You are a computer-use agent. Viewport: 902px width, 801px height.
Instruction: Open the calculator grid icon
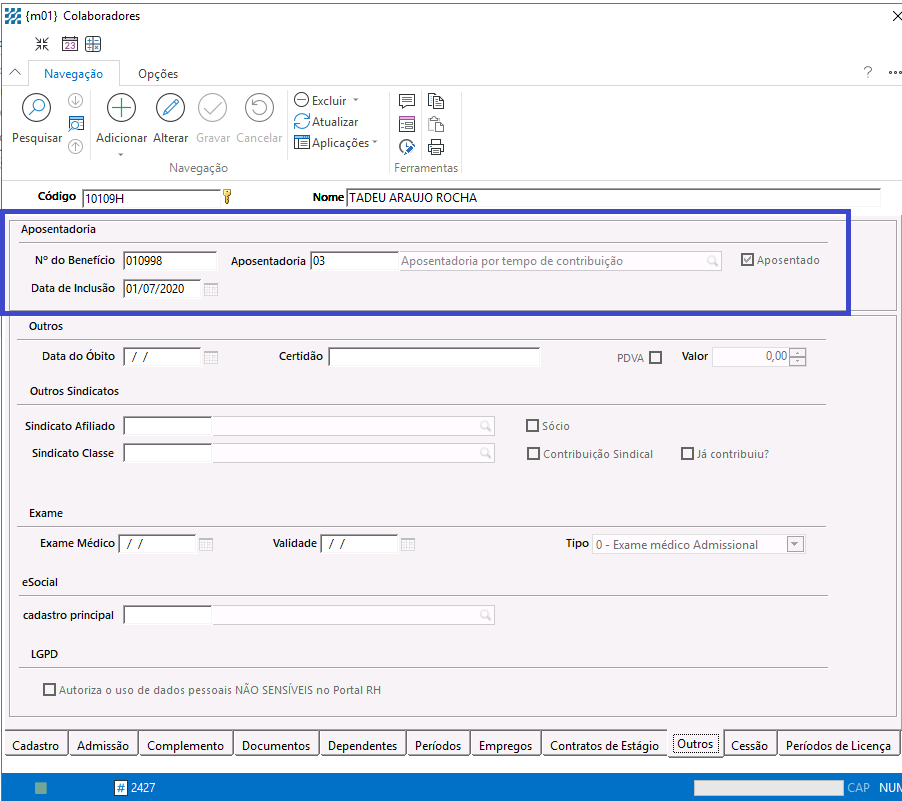(93, 44)
